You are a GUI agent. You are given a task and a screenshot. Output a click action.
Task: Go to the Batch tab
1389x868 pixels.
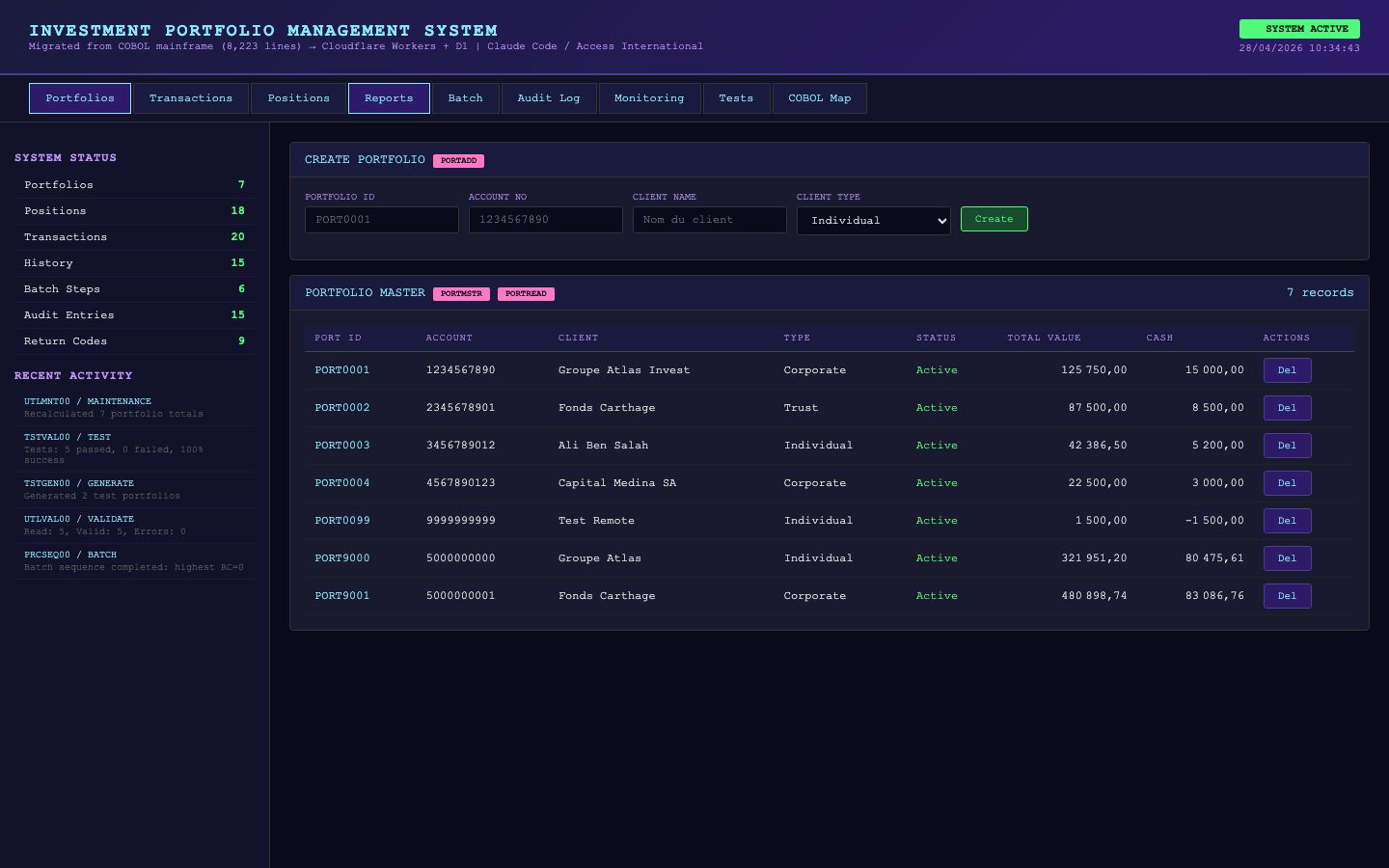pos(465,98)
